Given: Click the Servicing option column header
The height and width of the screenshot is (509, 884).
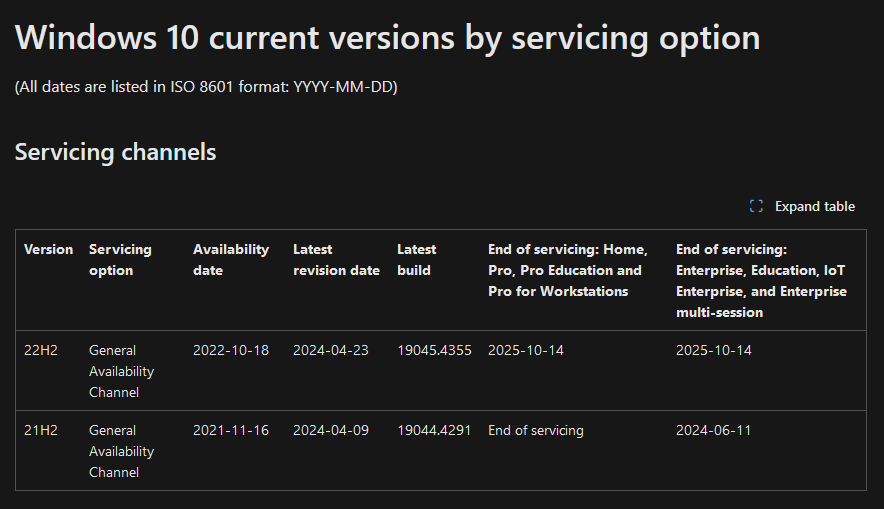Looking at the screenshot, I should [120, 260].
